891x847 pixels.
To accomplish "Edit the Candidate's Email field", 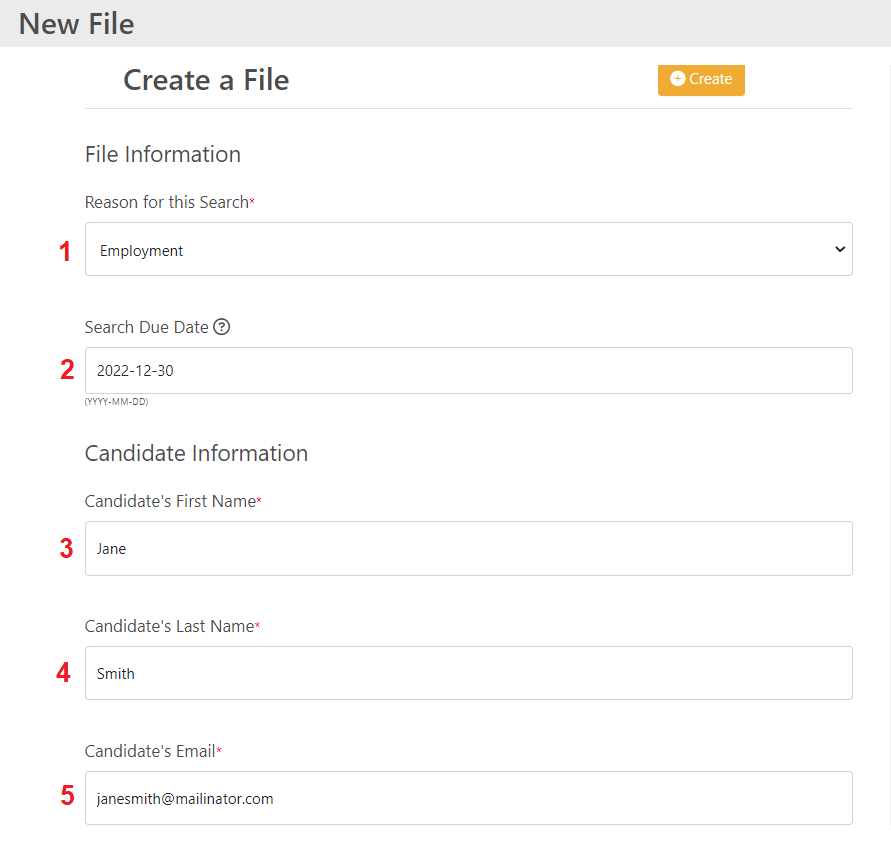I will (469, 798).
